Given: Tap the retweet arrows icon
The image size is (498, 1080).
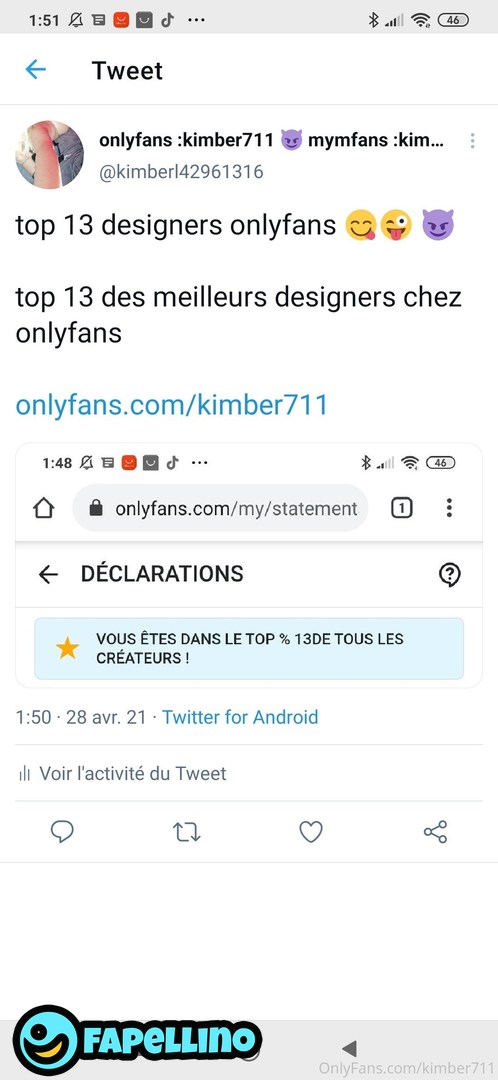Looking at the screenshot, I should point(187,832).
